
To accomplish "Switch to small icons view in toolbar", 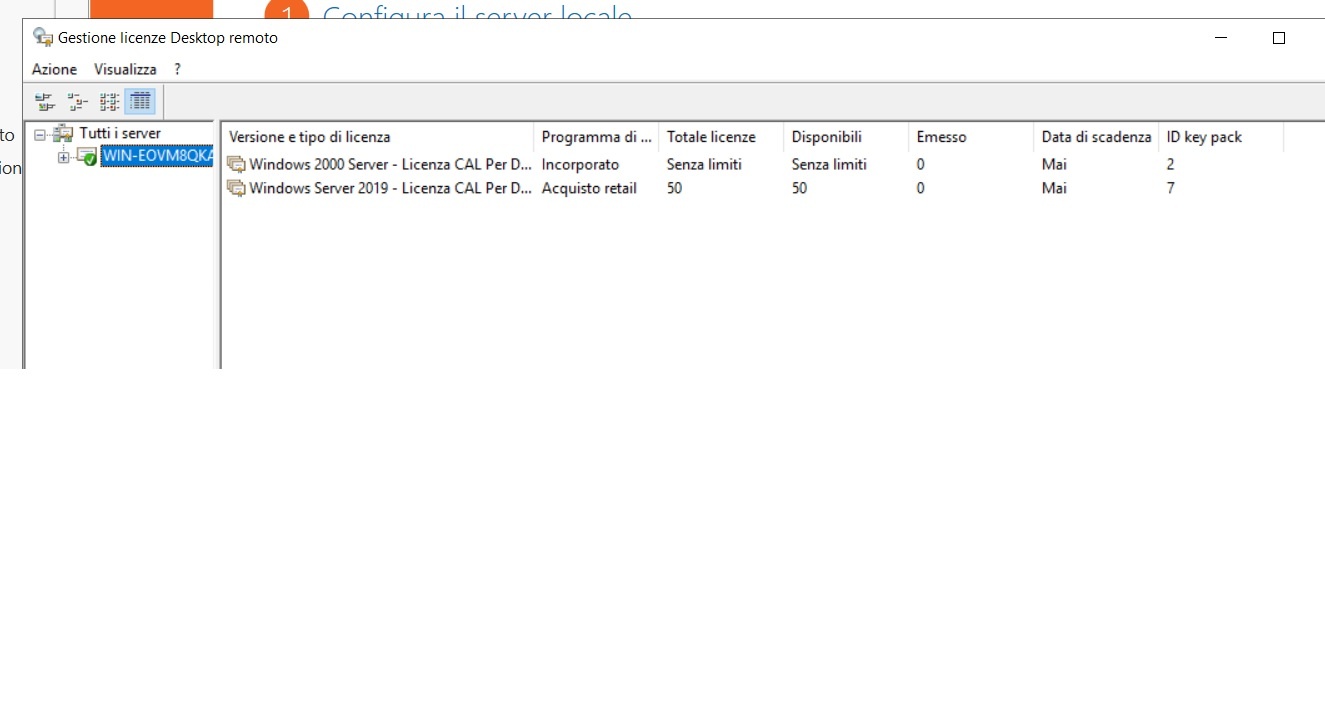I will 77,101.
